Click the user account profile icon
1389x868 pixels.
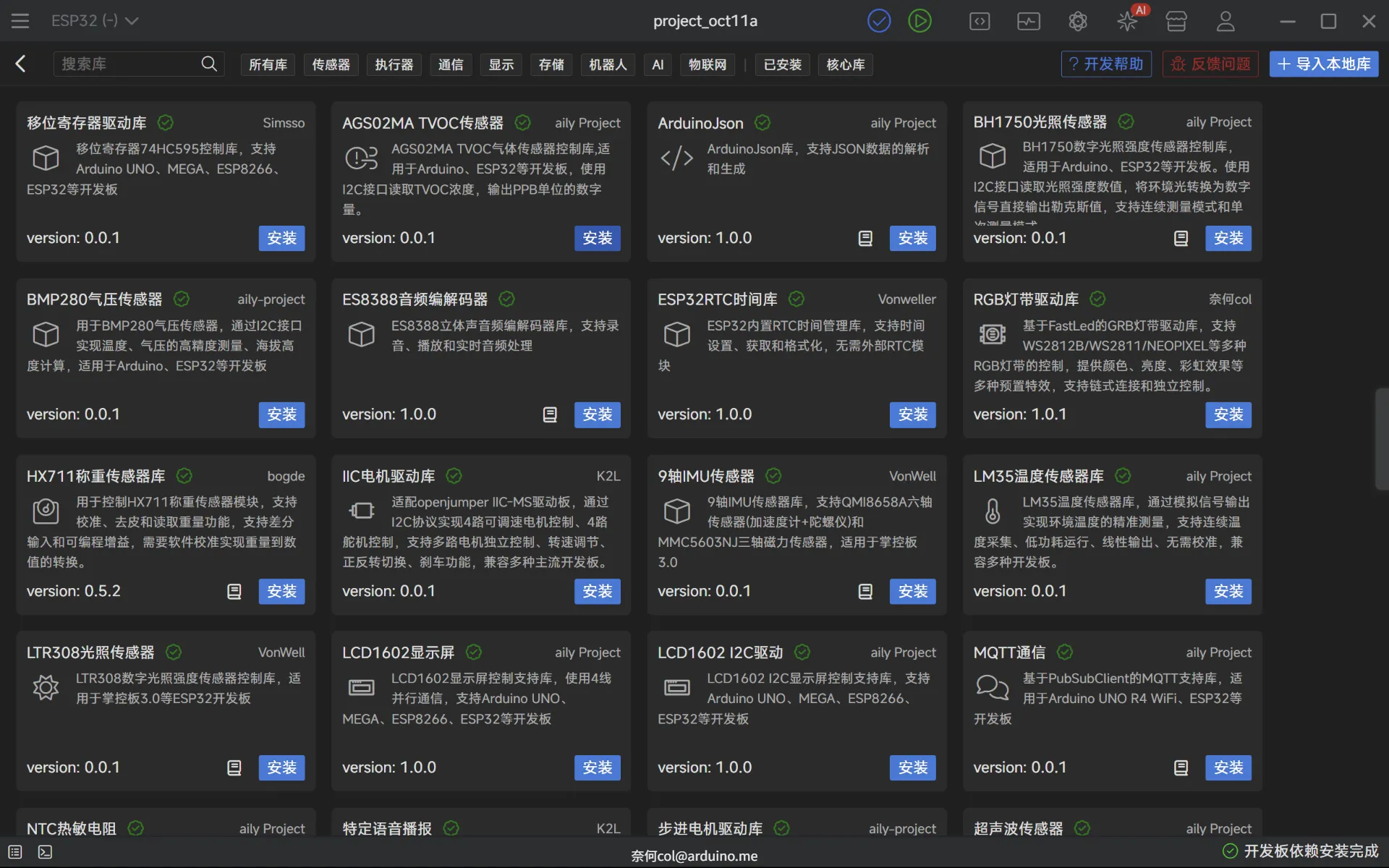(x=1226, y=21)
